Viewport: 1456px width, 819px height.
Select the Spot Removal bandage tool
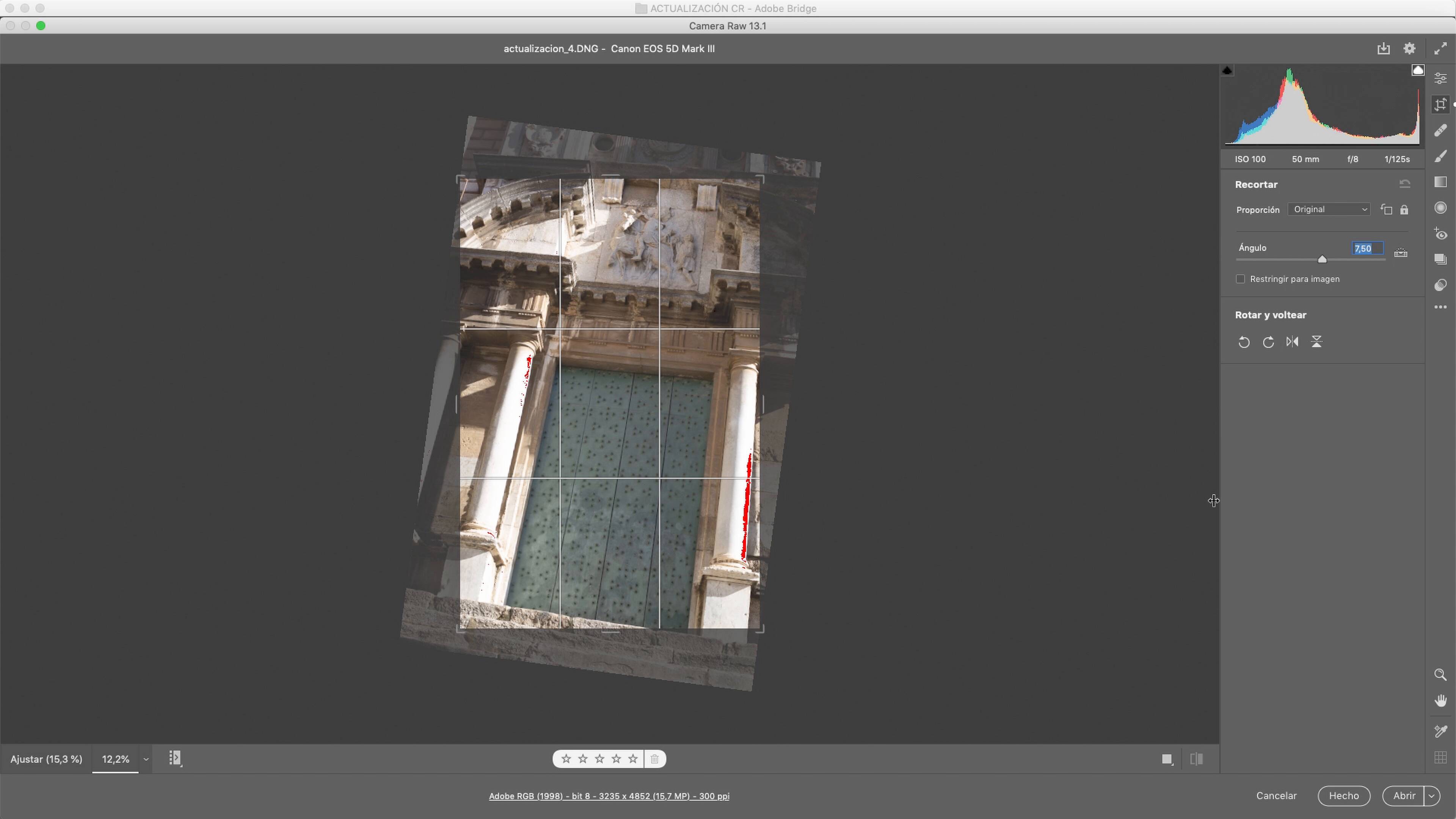1440,130
